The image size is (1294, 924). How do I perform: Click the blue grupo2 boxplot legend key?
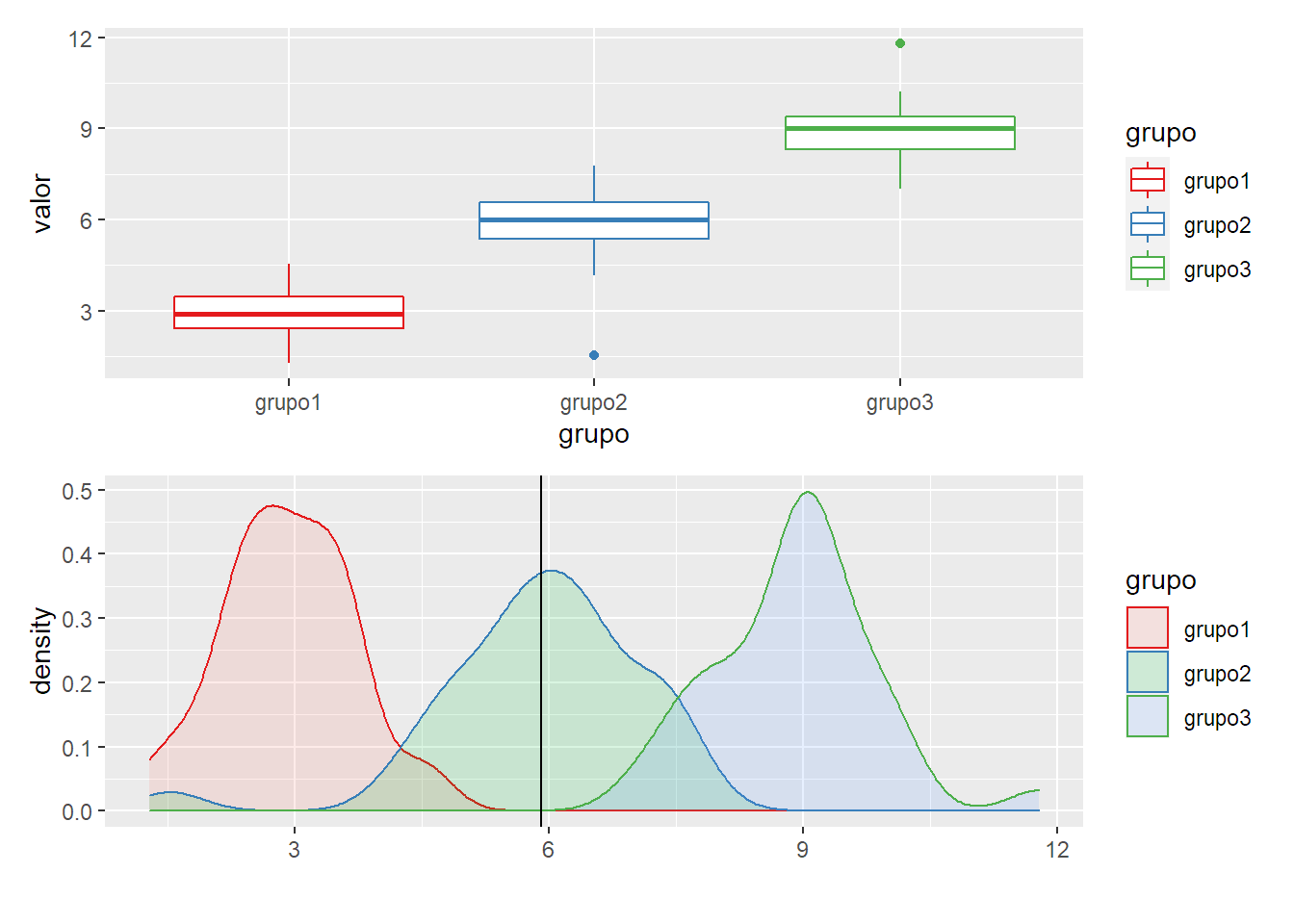(x=1148, y=224)
